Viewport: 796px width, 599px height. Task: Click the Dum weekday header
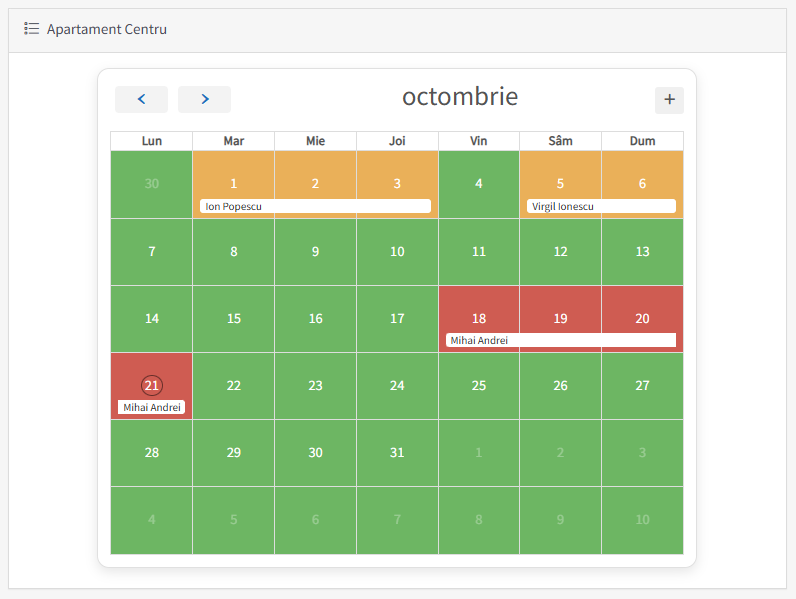point(642,141)
